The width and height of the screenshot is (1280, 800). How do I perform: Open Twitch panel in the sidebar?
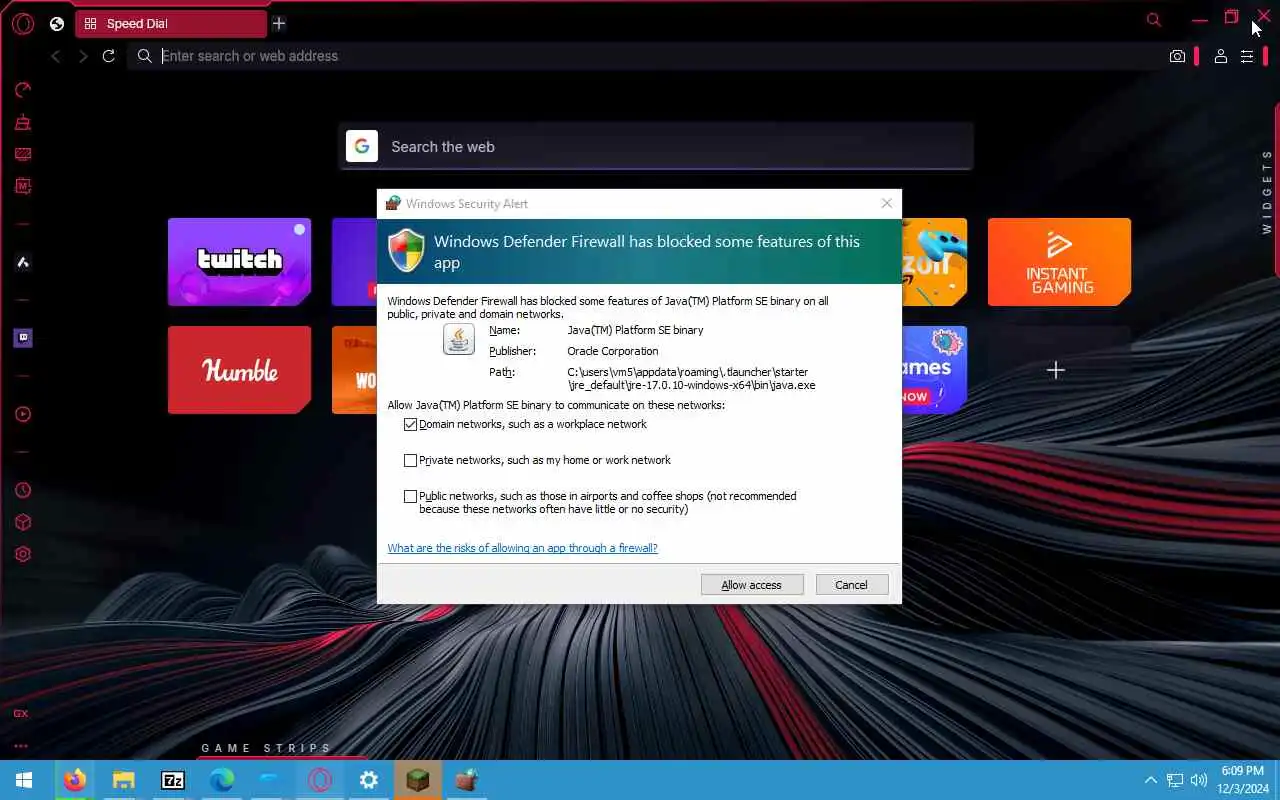pos(23,338)
